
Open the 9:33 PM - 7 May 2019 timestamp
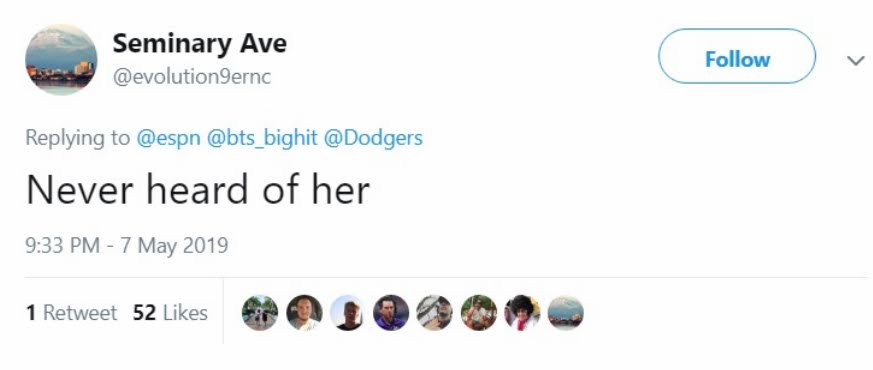pyautogui.click(x=127, y=245)
